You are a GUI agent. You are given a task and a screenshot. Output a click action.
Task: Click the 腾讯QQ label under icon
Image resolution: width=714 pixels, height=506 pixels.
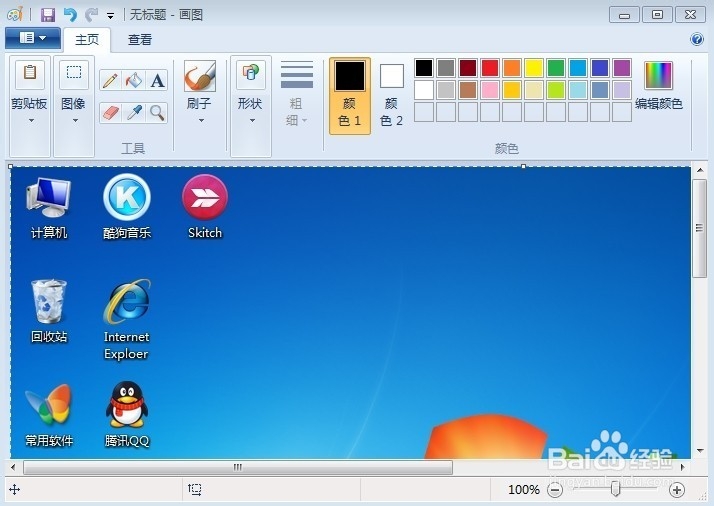[x=127, y=440]
